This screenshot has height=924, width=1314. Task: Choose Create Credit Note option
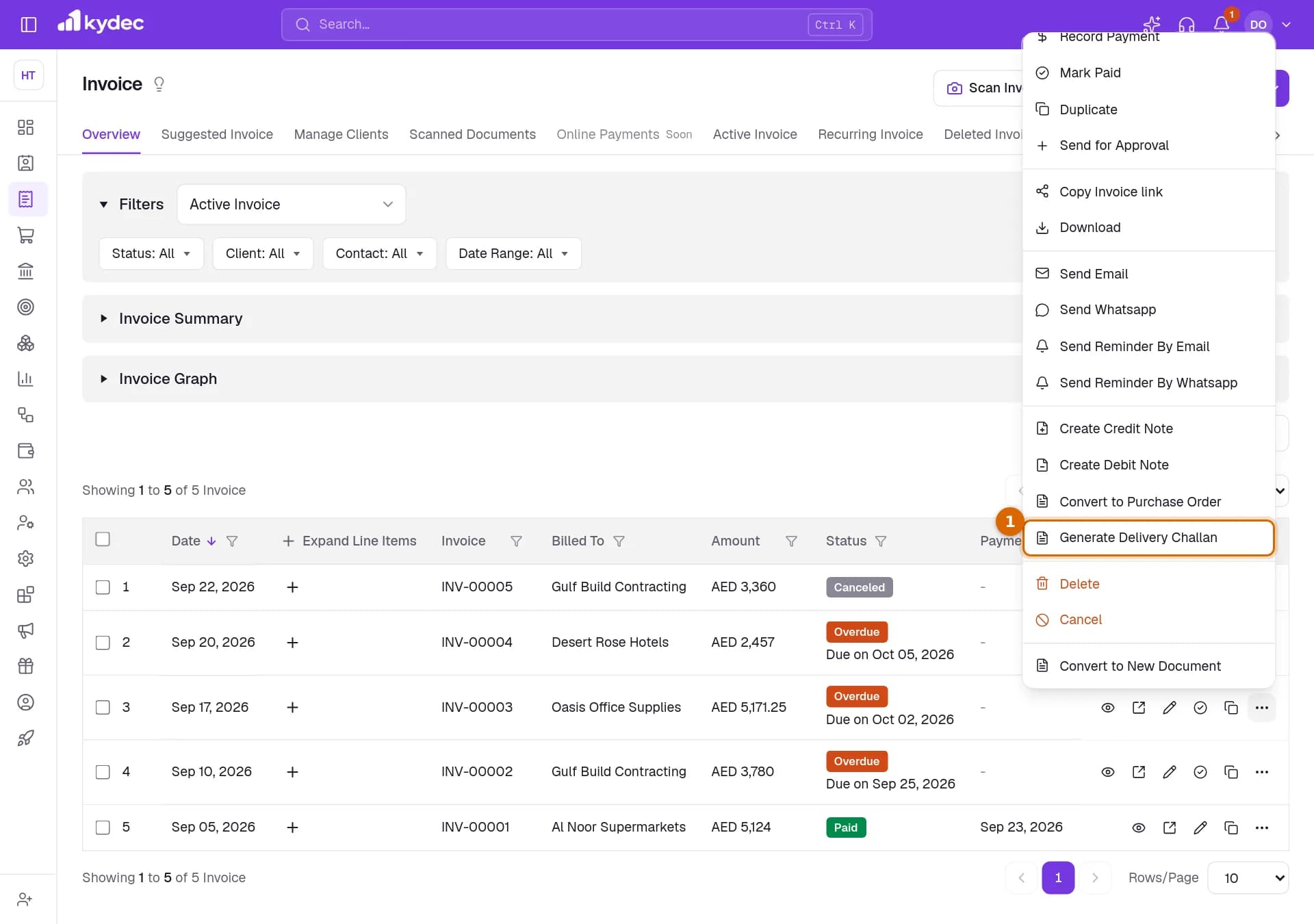tap(1148, 428)
